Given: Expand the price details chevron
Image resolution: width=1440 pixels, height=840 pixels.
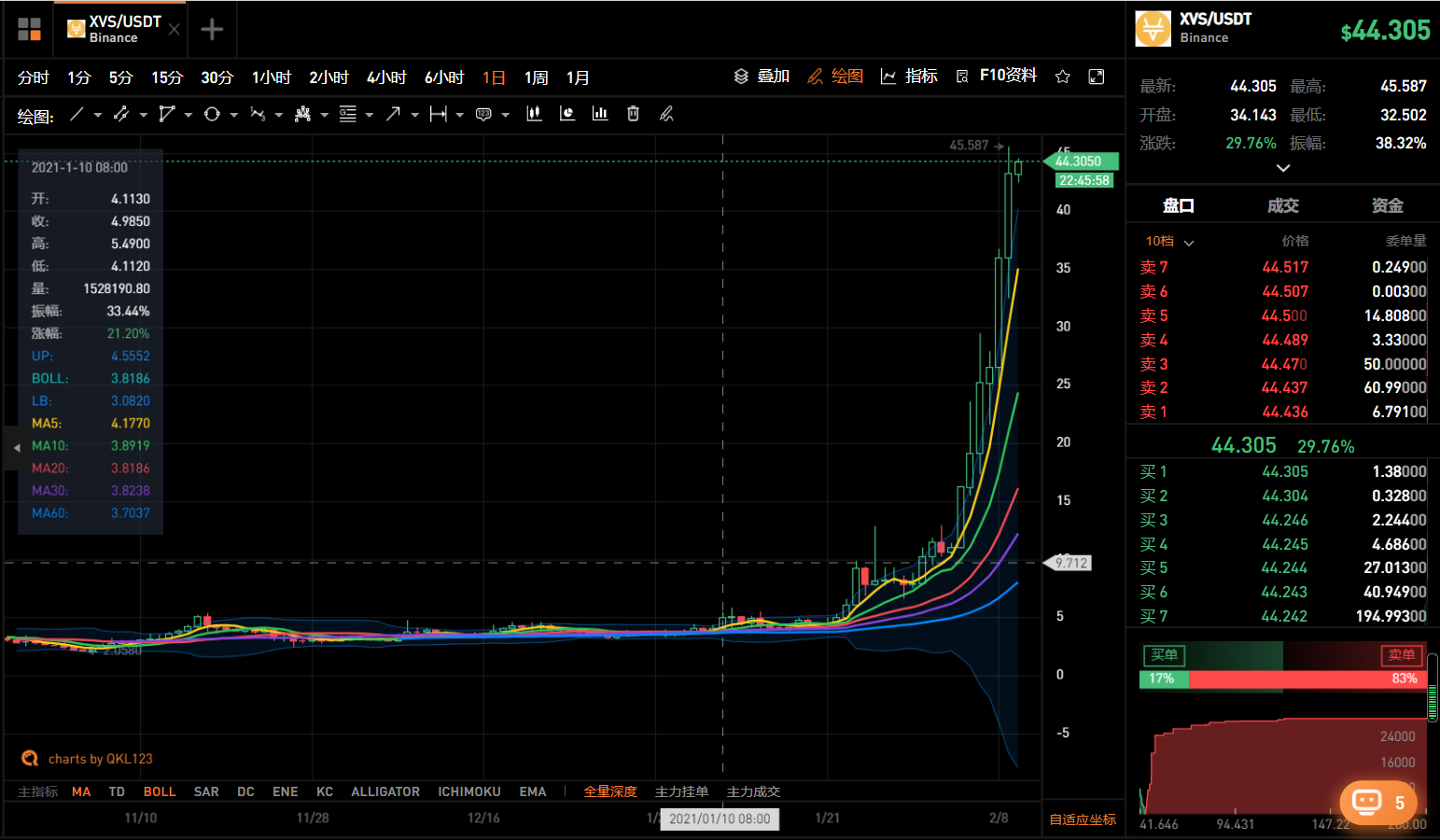Looking at the screenshot, I should [1283, 168].
